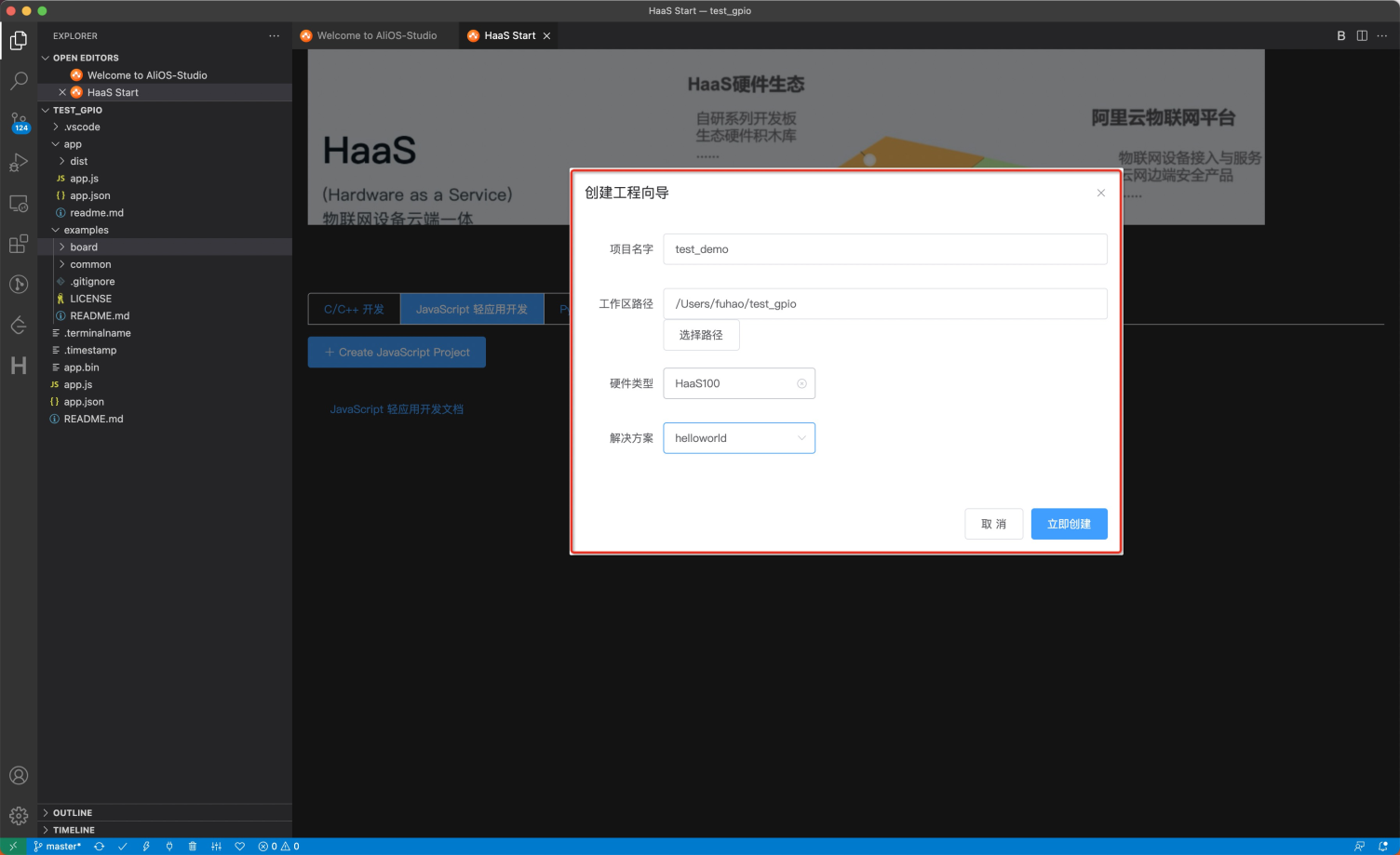The image size is (1400, 855).
Task: Click the 立即创建 create now button
Action: tap(1069, 524)
